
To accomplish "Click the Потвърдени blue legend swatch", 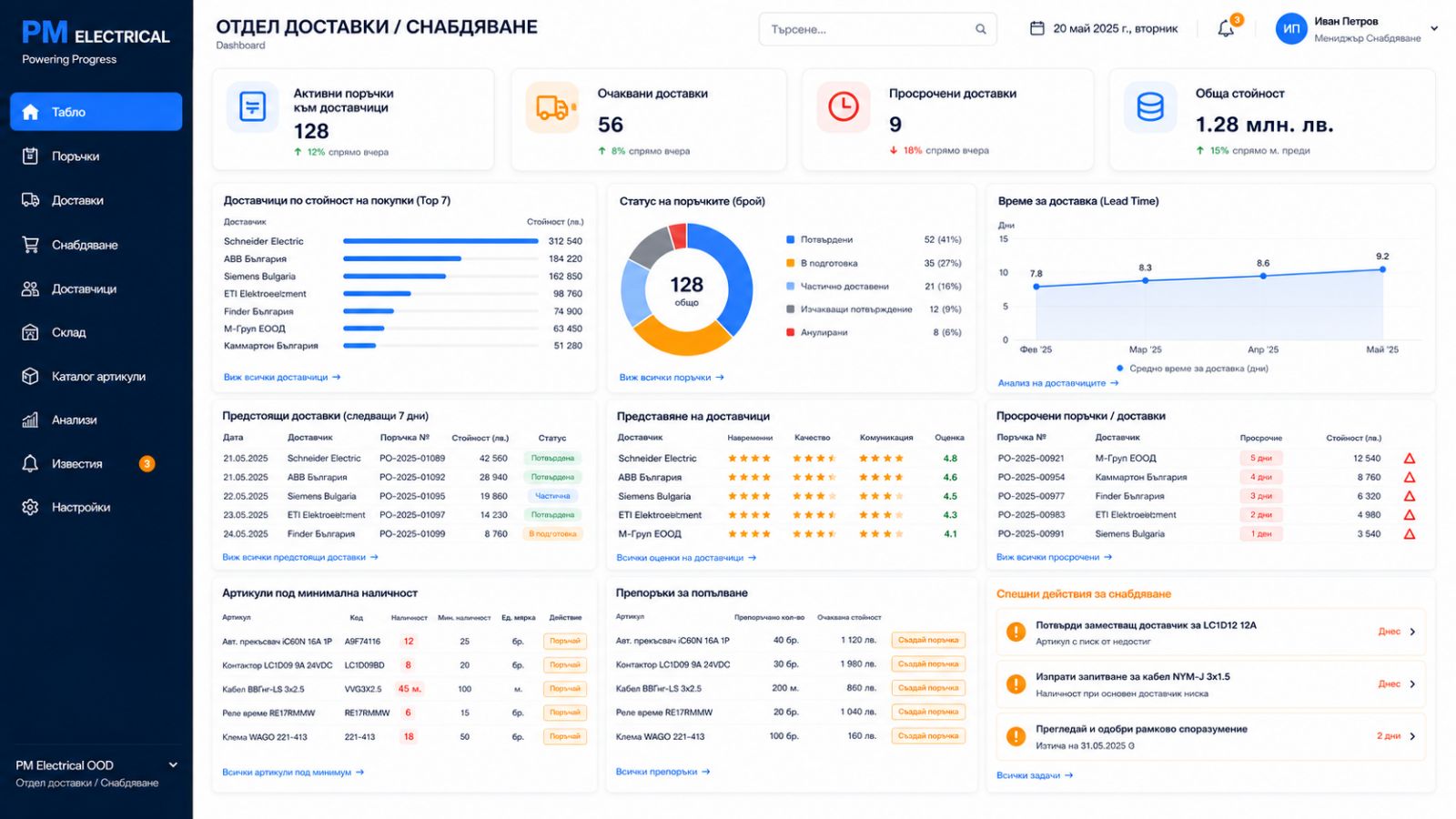I will click(x=791, y=239).
